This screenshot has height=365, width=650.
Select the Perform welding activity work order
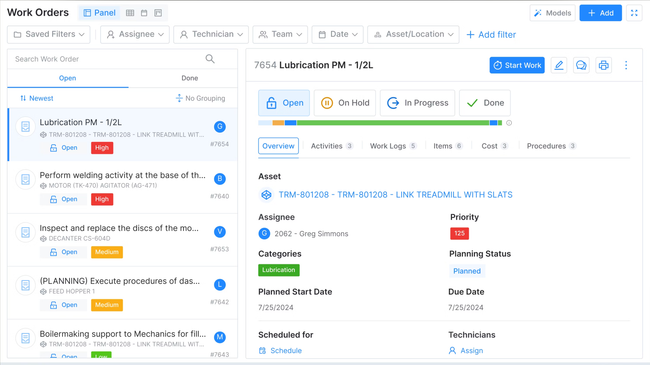tap(123, 187)
